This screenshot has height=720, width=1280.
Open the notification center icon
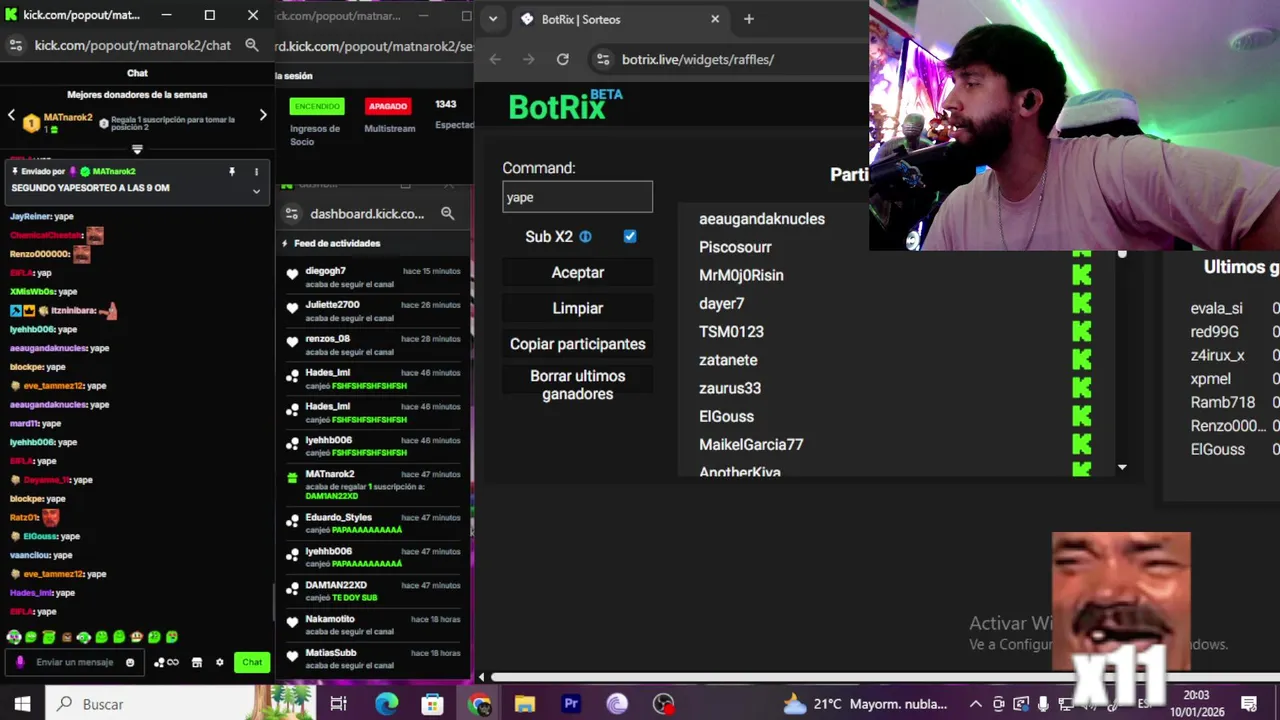(x=1248, y=704)
